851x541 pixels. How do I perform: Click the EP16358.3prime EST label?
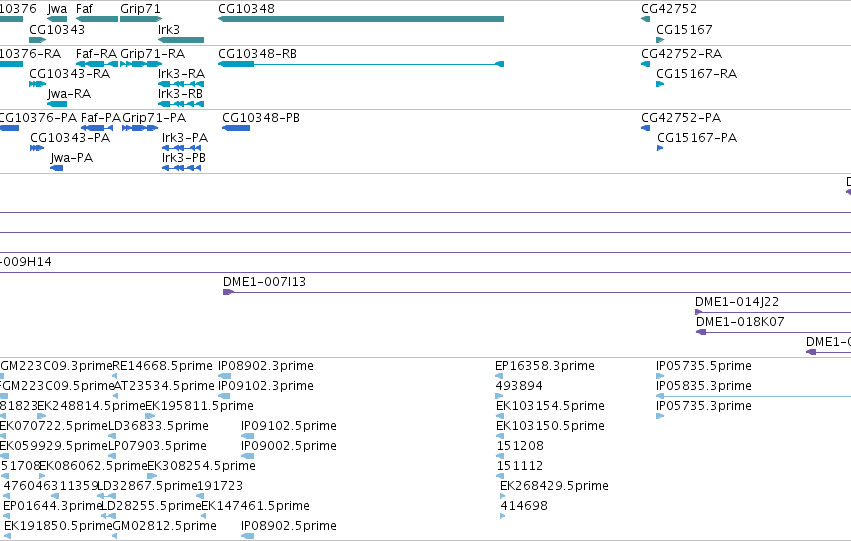click(545, 366)
